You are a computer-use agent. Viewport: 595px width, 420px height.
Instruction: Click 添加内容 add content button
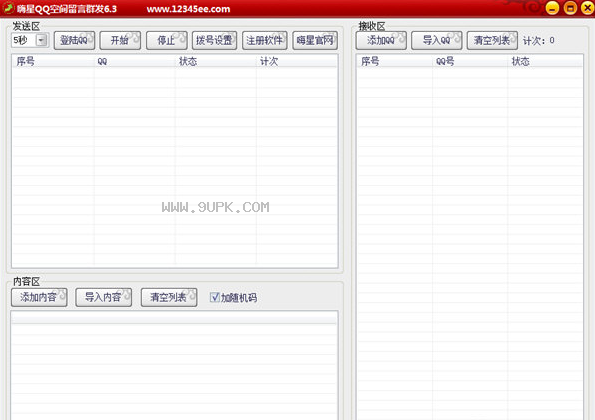pos(39,297)
